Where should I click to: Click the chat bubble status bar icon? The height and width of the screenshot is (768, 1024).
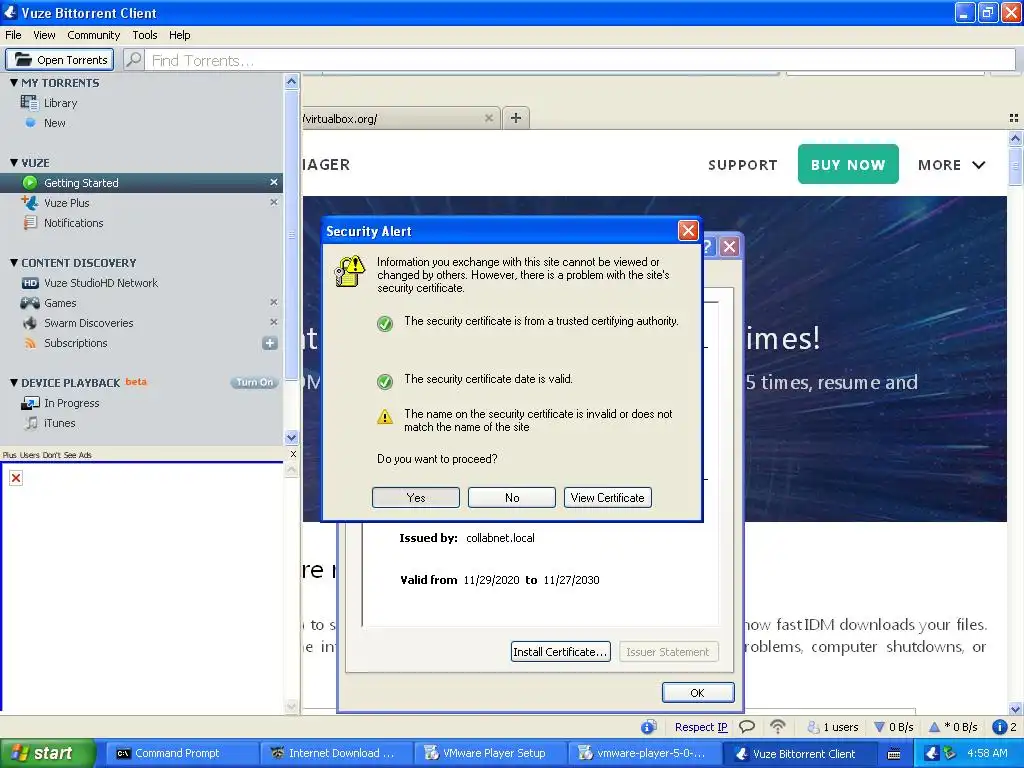(x=747, y=726)
